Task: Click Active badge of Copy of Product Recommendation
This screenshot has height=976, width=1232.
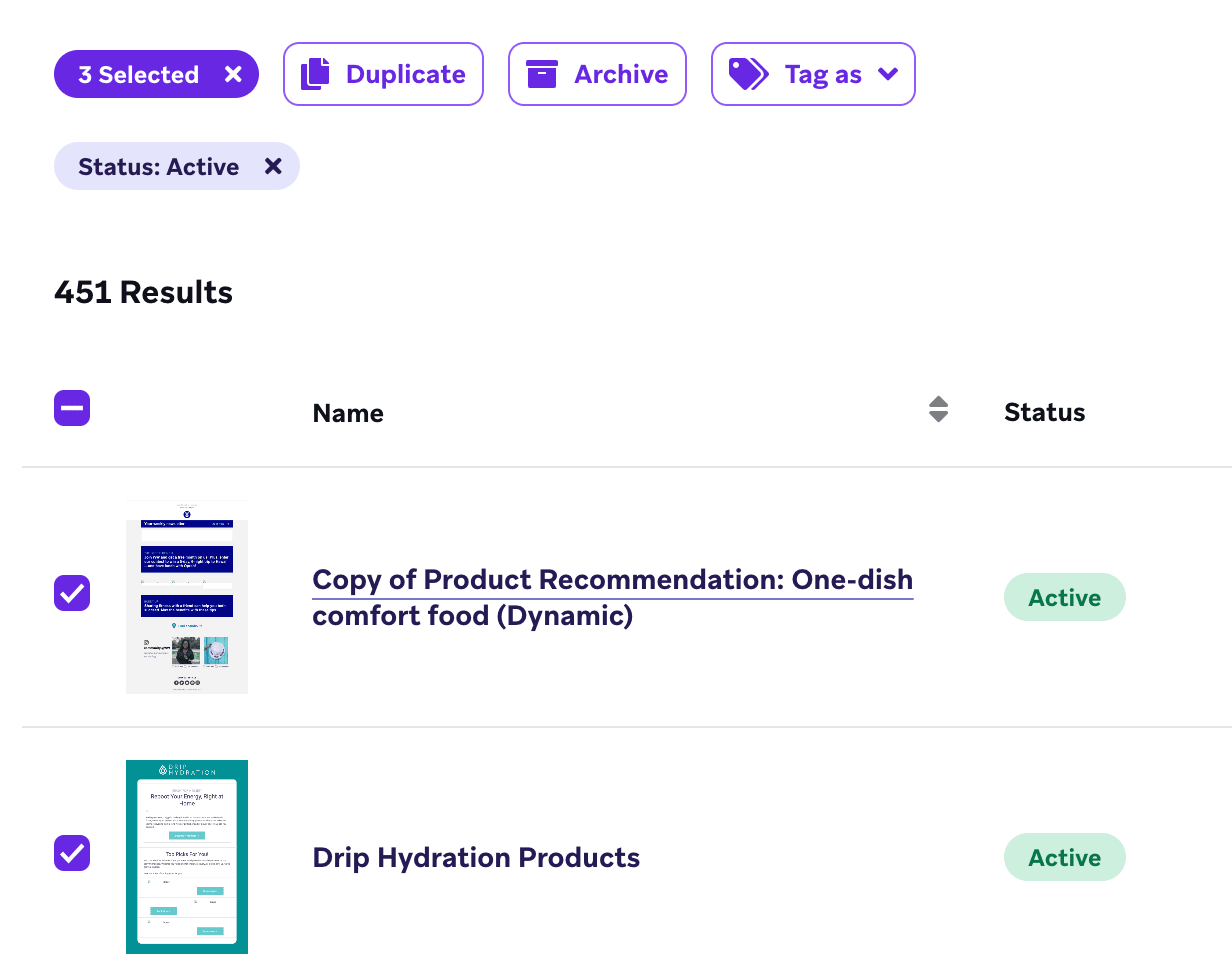Action: point(1065,597)
